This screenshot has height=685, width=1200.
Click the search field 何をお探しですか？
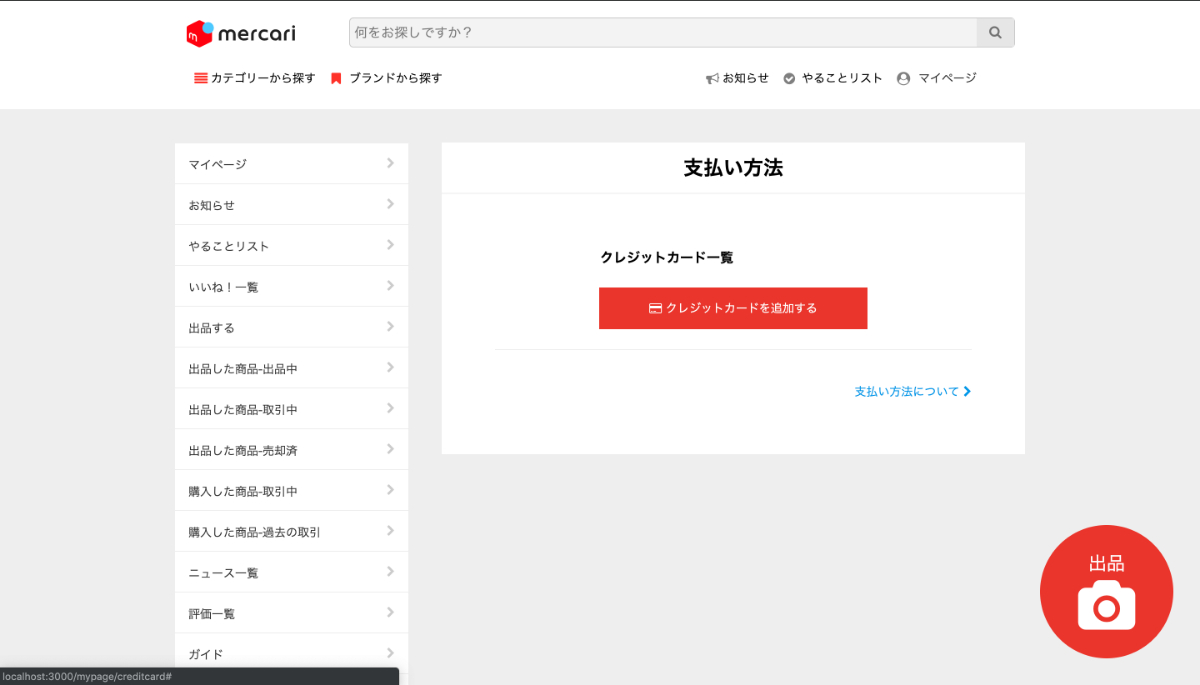click(662, 33)
